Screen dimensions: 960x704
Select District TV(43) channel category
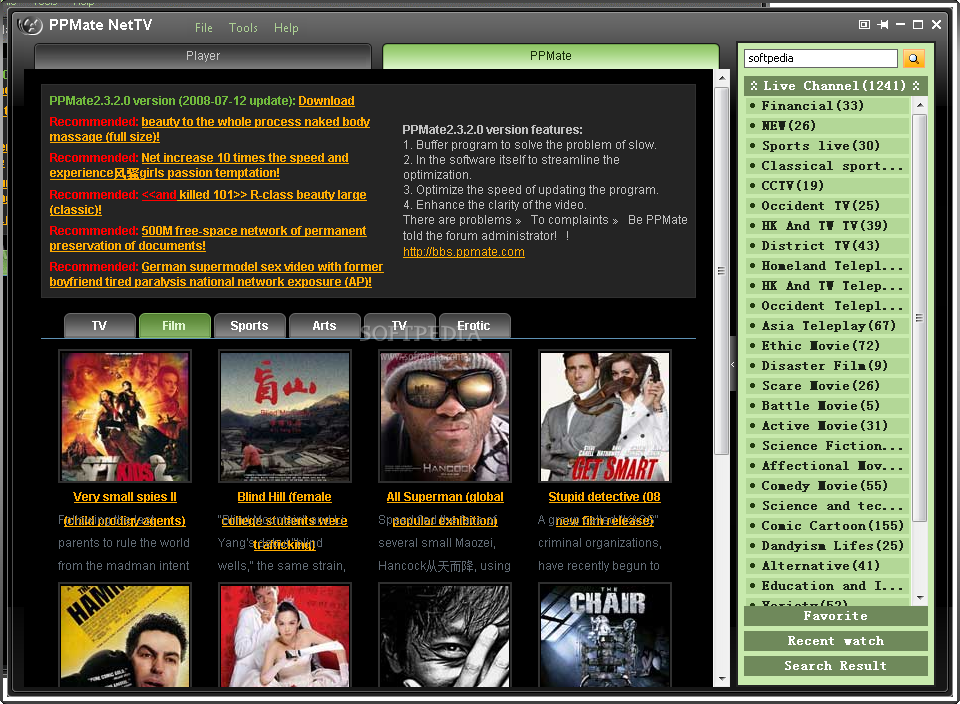coord(828,245)
